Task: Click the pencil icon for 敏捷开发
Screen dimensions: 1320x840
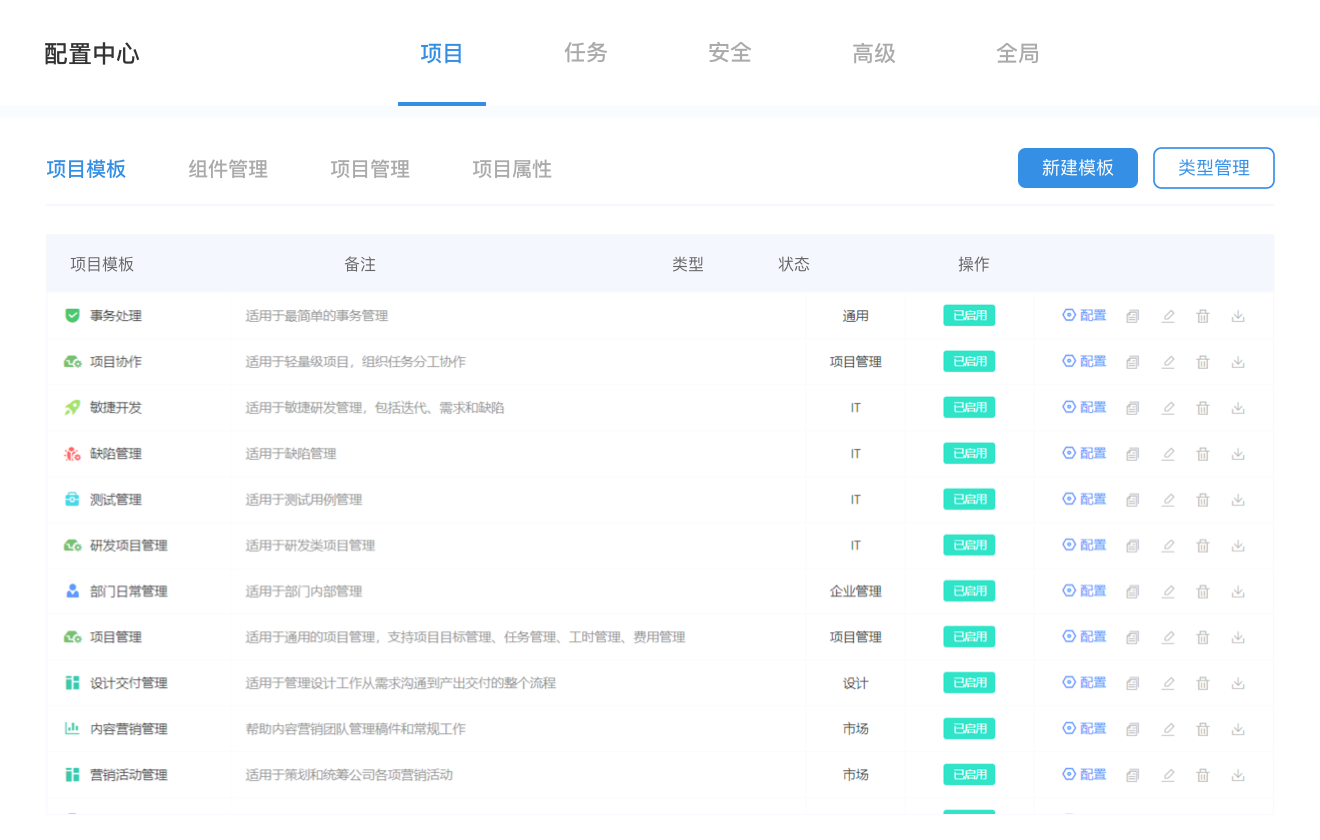Action: point(1167,408)
